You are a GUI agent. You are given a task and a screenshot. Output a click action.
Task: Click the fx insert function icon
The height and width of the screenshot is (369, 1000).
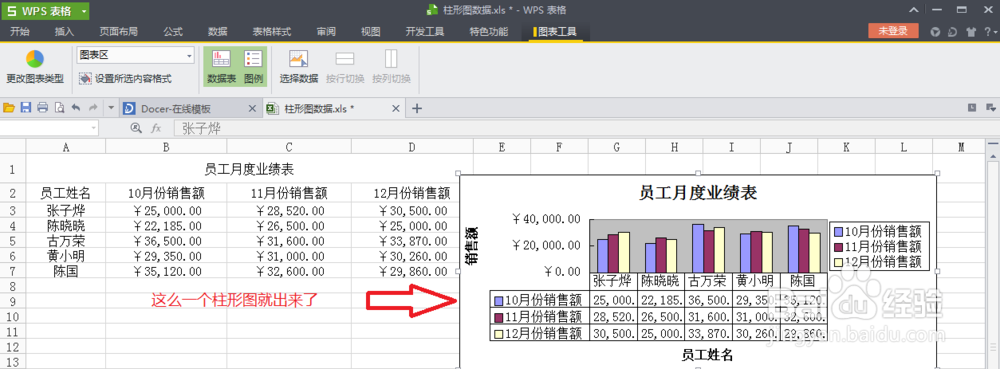156,128
